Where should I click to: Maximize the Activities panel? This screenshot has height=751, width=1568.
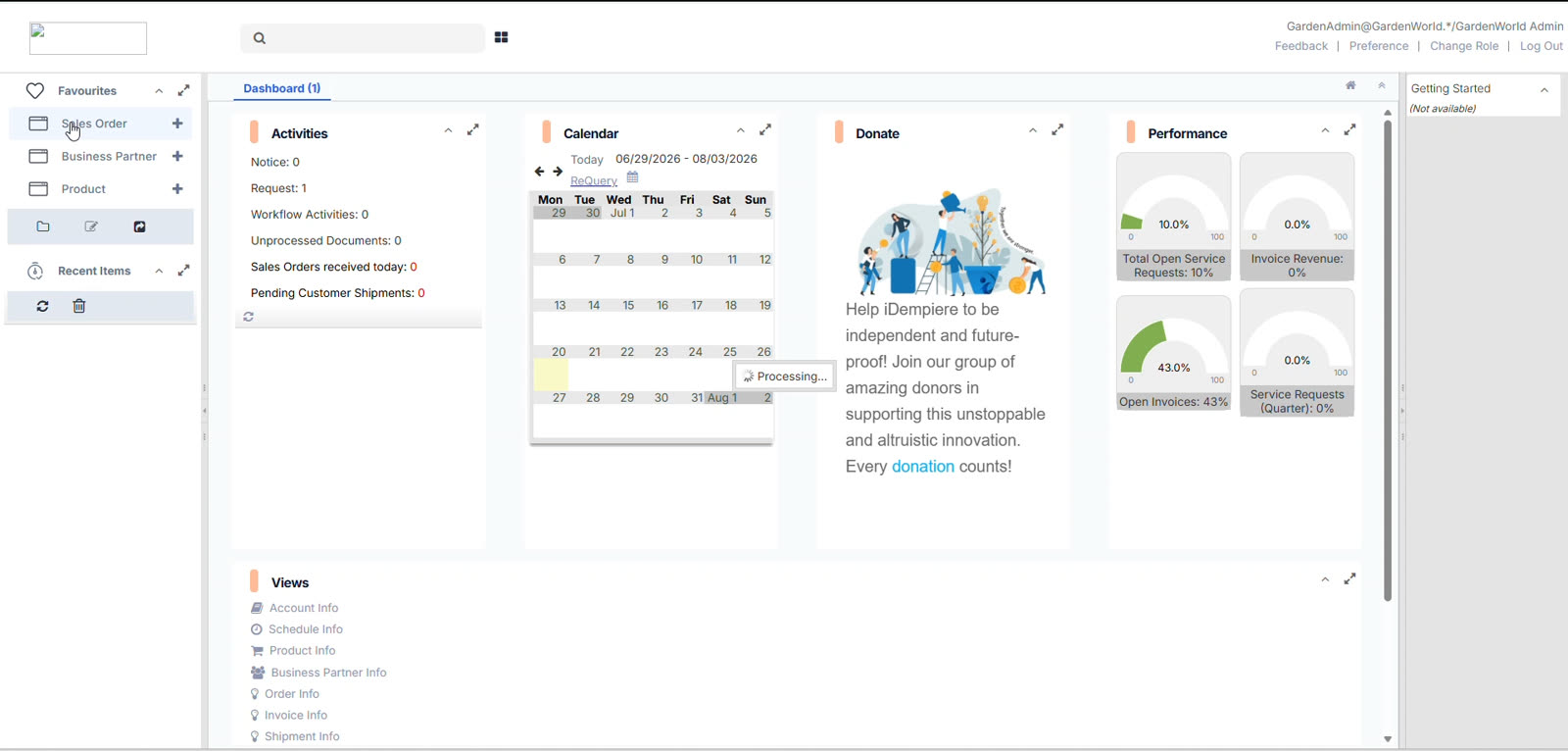473,129
